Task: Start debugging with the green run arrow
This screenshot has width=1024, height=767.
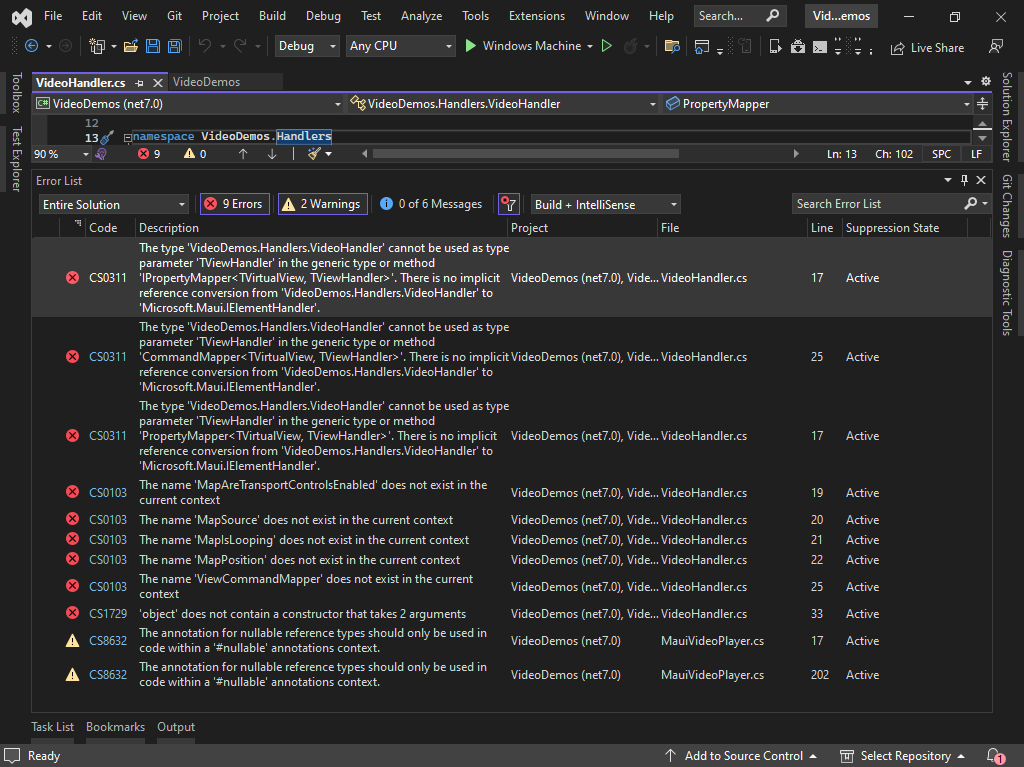Action: (x=469, y=45)
